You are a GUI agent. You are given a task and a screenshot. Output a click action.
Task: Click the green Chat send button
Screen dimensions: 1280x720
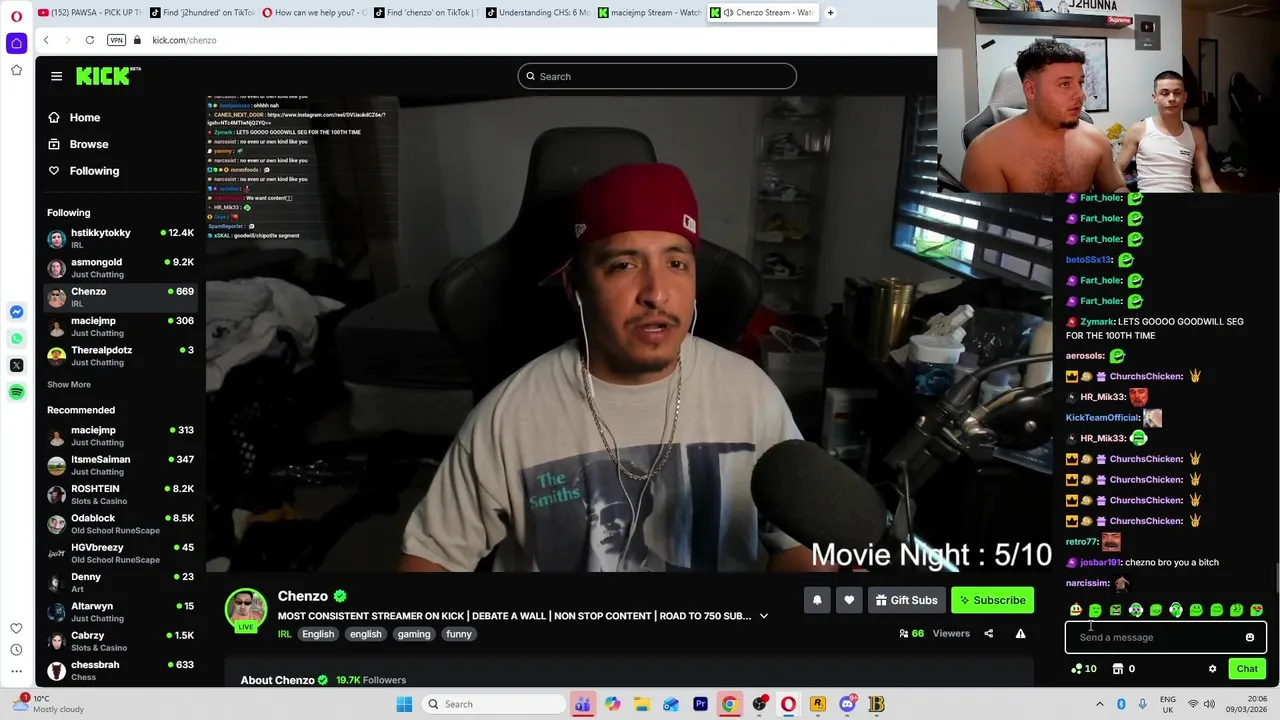point(1247,669)
